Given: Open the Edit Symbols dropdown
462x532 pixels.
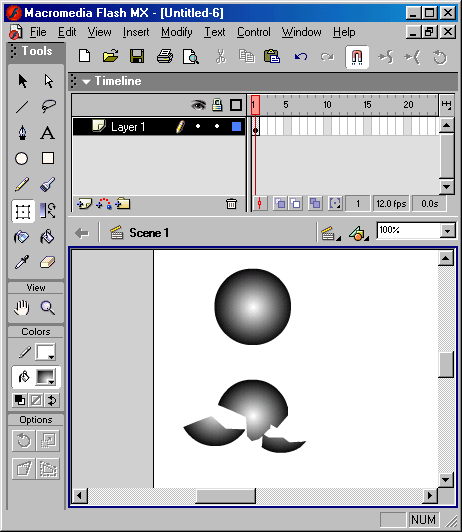Looking at the screenshot, I should (x=359, y=233).
